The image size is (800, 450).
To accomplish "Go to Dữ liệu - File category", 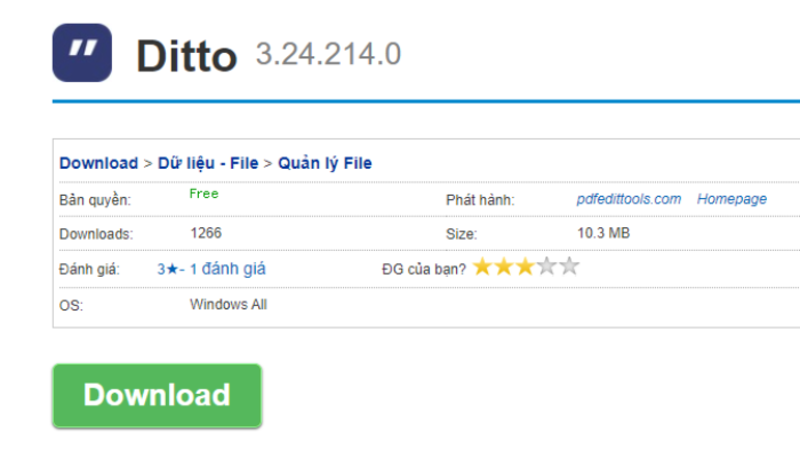I will click(x=208, y=163).
